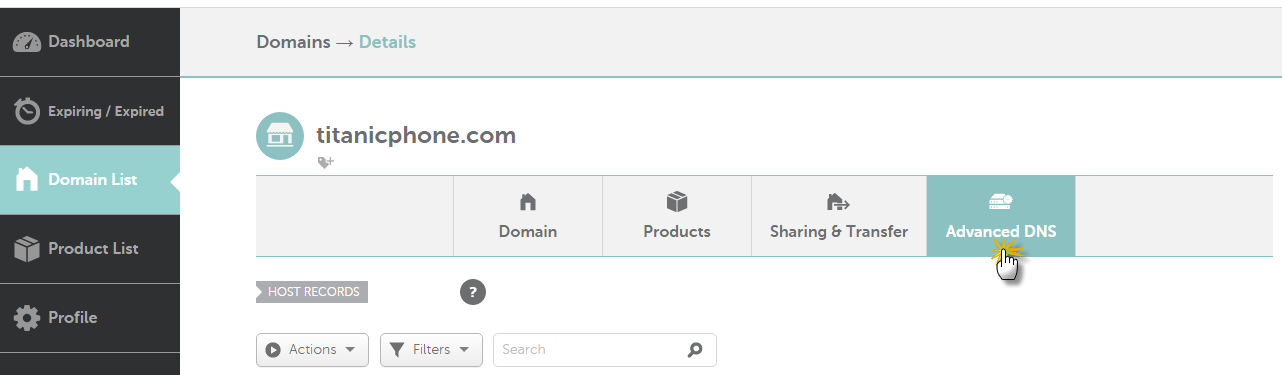Click the storefront icon beside titanicphone.com
Viewport: 1282px width, 375px height.
tap(280, 136)
